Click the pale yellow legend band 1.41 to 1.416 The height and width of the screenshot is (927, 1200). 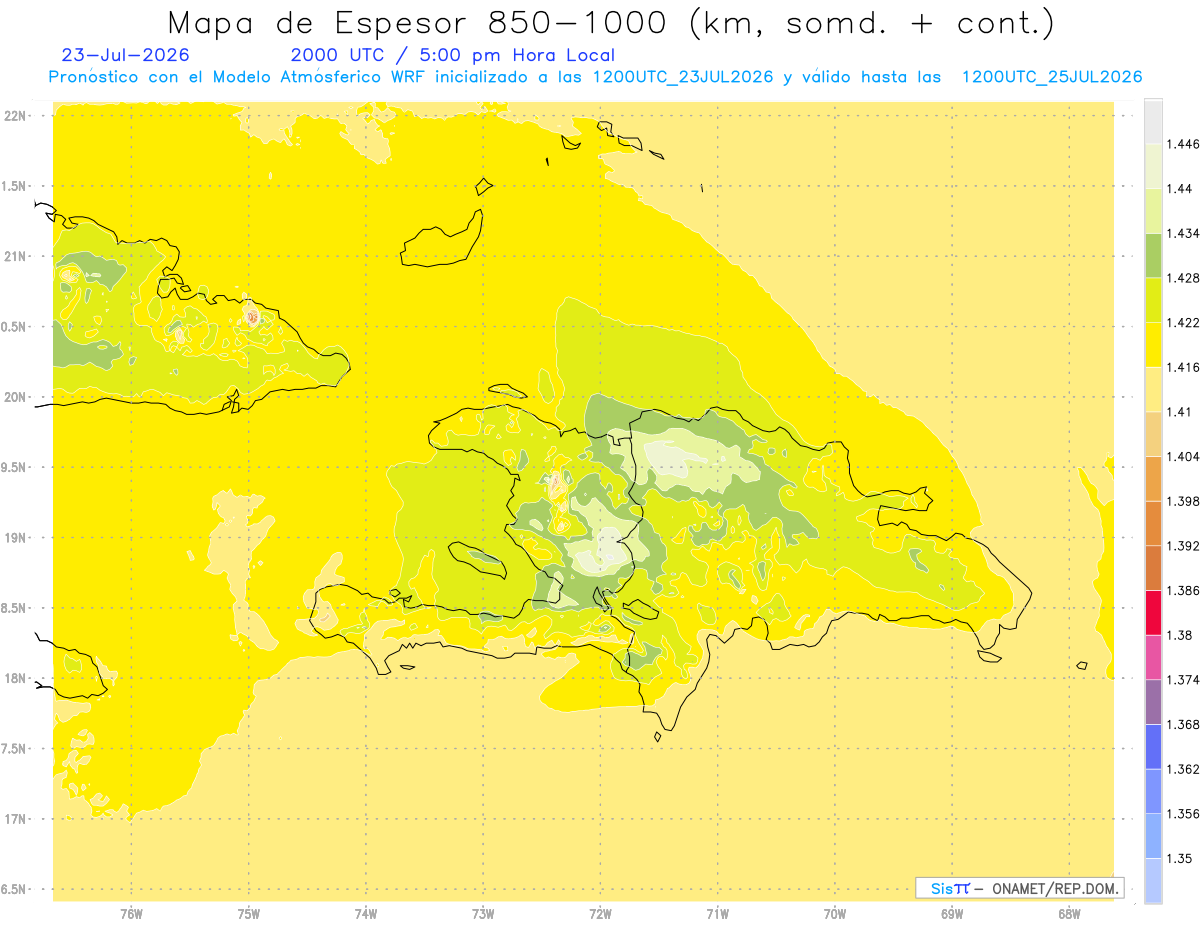[x=1152, y=389]
